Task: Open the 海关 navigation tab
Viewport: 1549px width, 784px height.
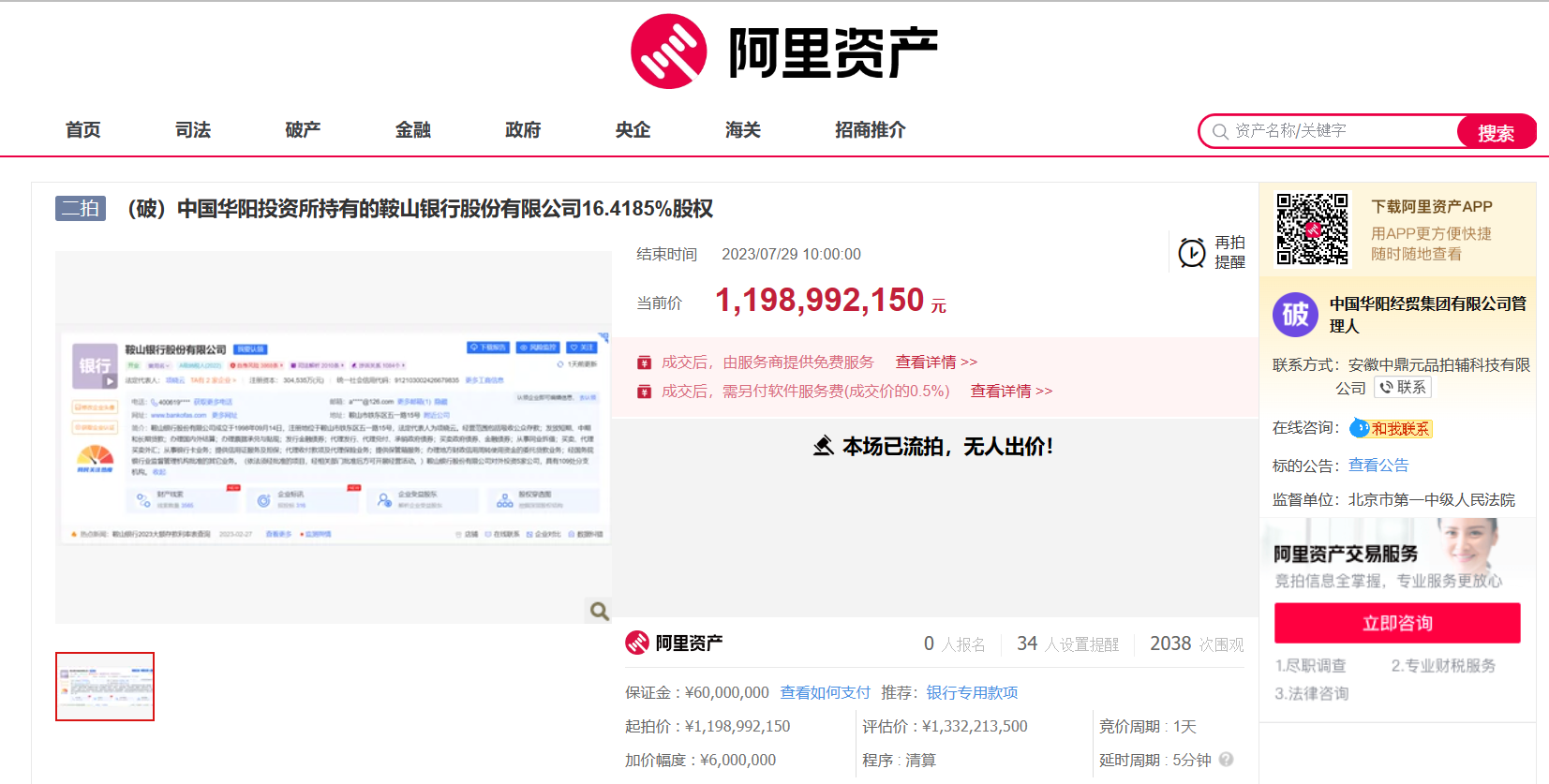Action: tap(743, 130)
